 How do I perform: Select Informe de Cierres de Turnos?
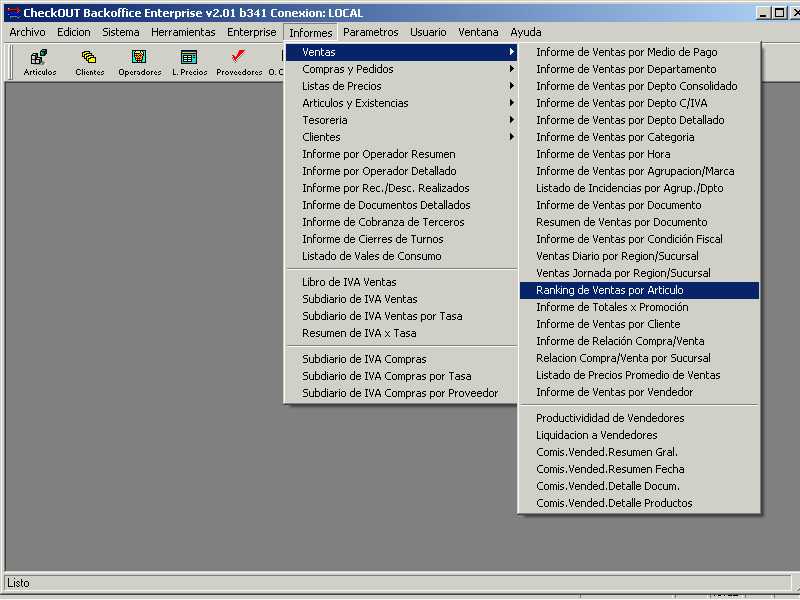[x=401, y=239]
